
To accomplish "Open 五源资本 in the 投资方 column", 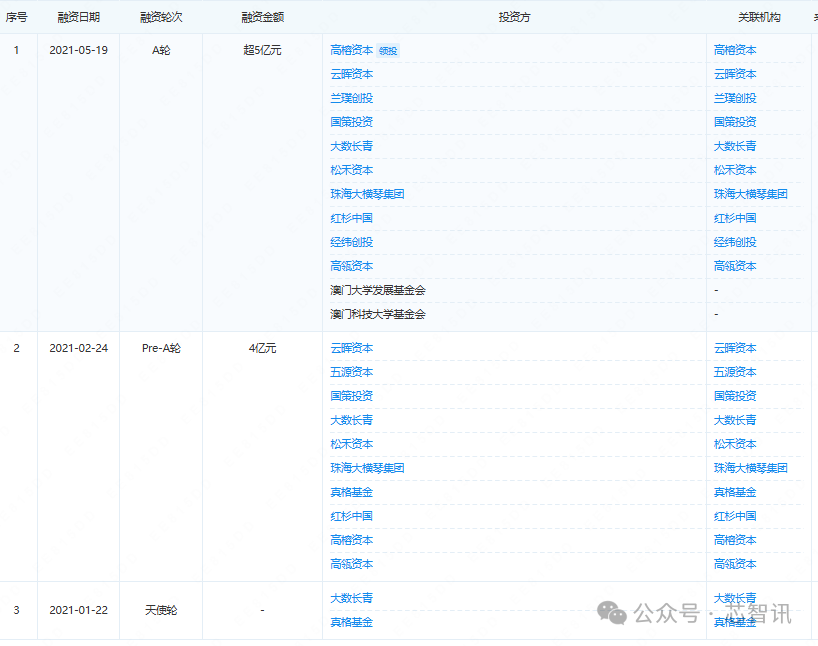I will [352, 372].
